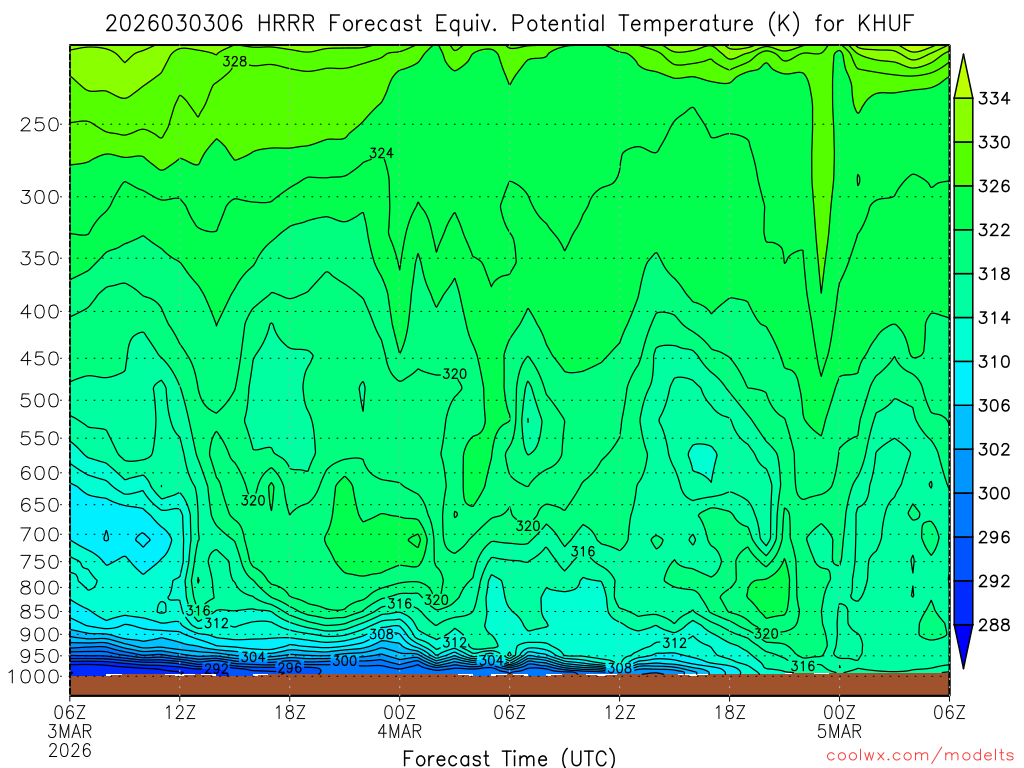Select the 322 value on the color legend
This screenshot has width=1024, height=768.
(994, 230)
